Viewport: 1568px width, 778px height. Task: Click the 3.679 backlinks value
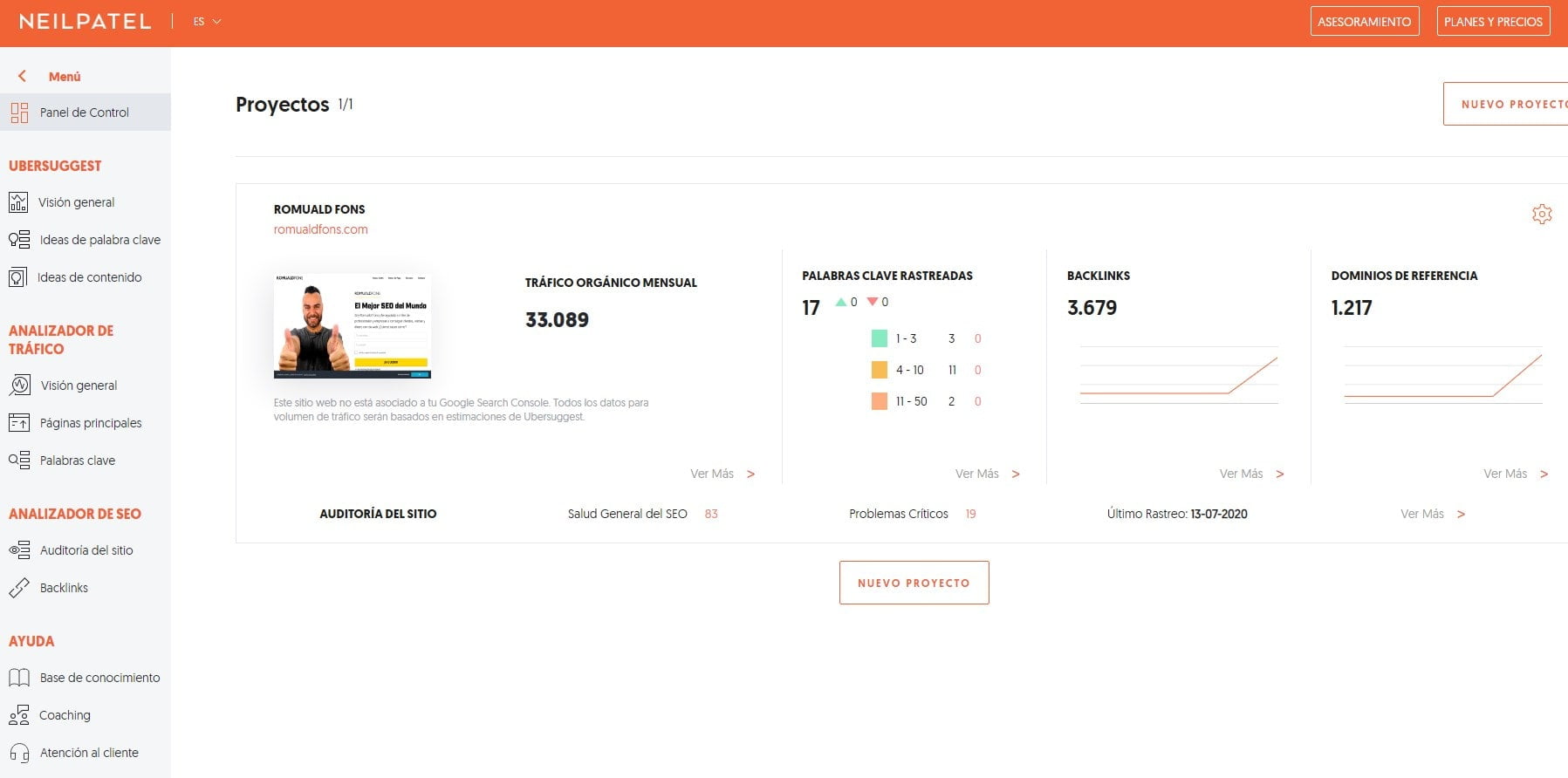point(1092,308)
